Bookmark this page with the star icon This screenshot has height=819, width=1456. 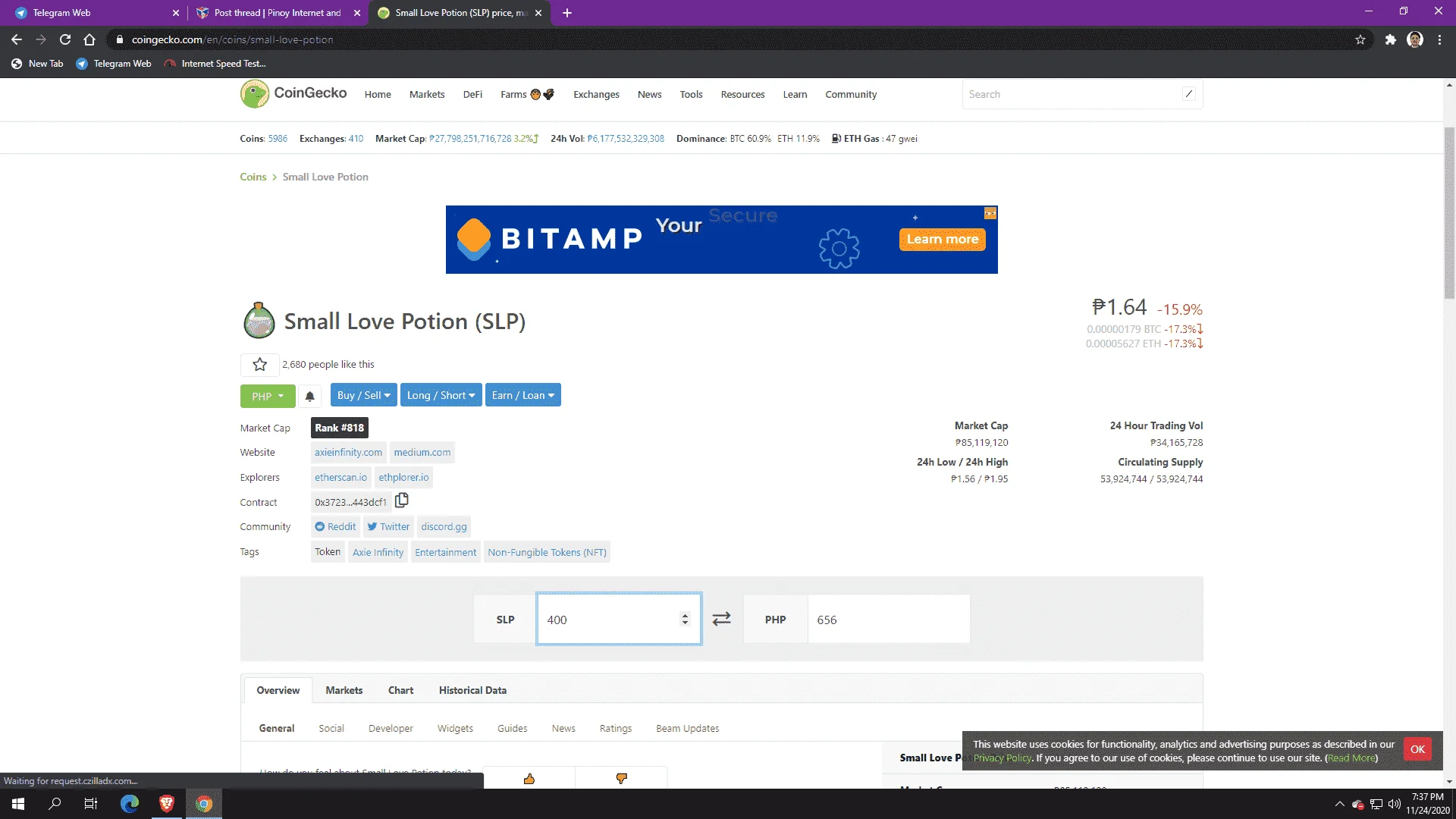(1360, 39)
